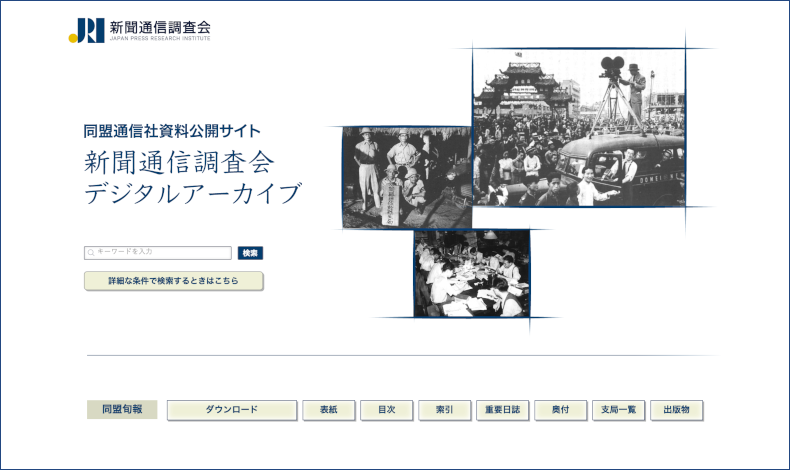Click the photo of staff working at desks
The image size is (790, 470).
pyautogui.click(x=471, y=274)
